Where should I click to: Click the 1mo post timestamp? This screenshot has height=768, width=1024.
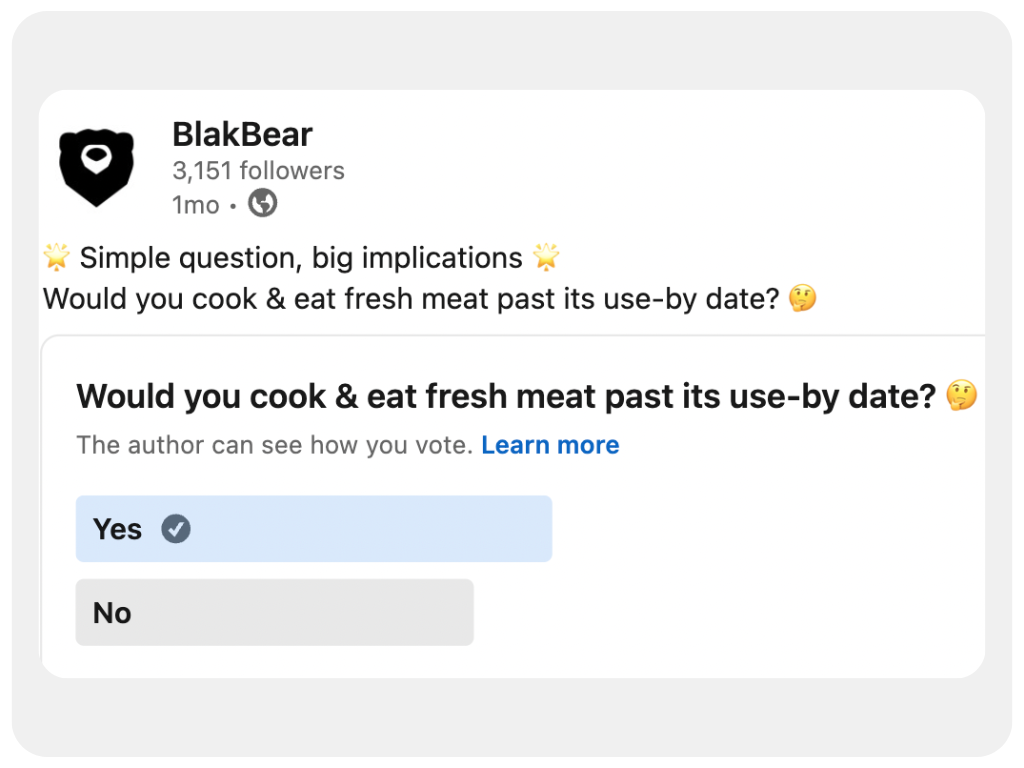195,205
